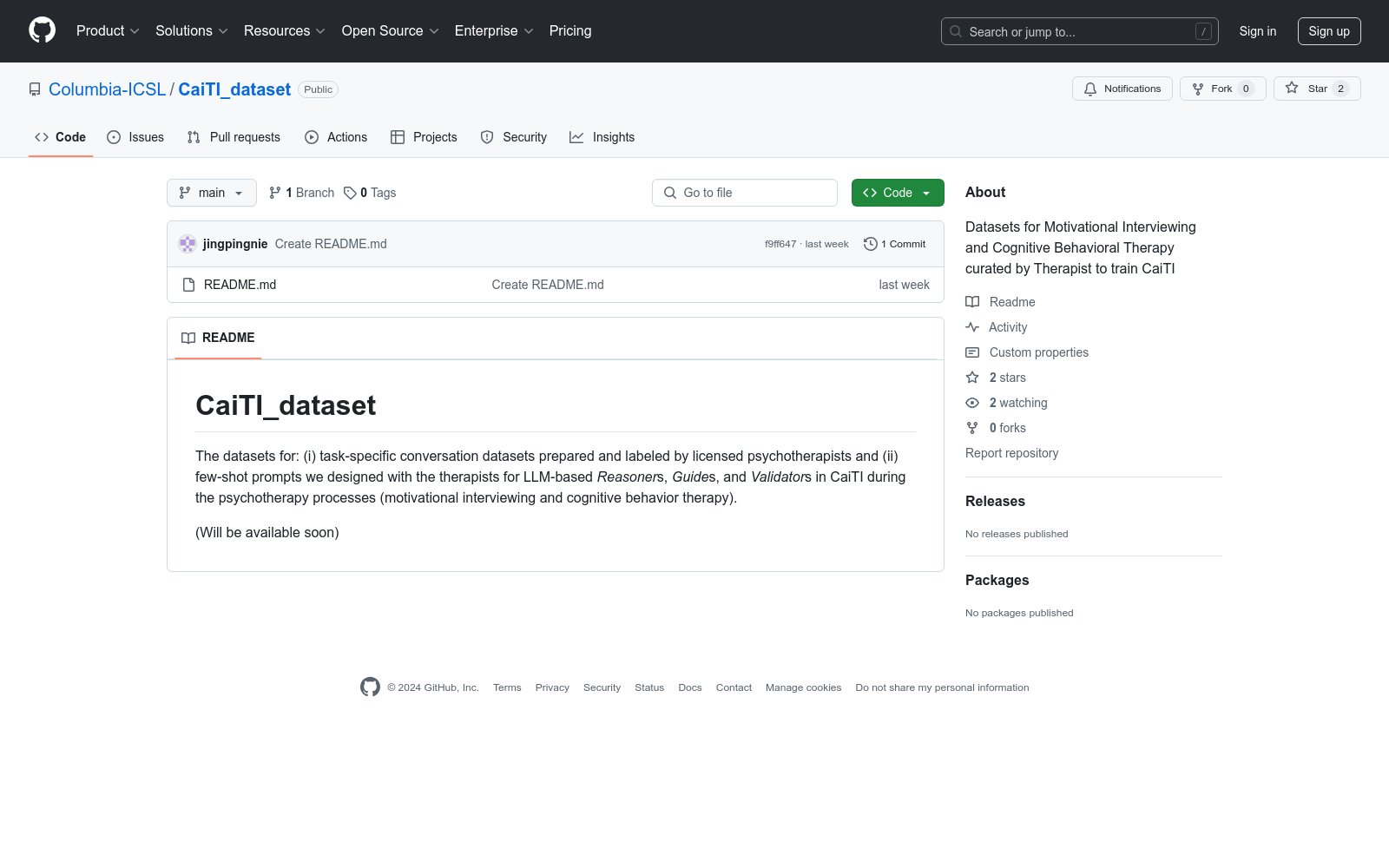The width and height of the screenshot is (1389, 868).
Task: Expand the Open Source menu
Action: [391, 31]
